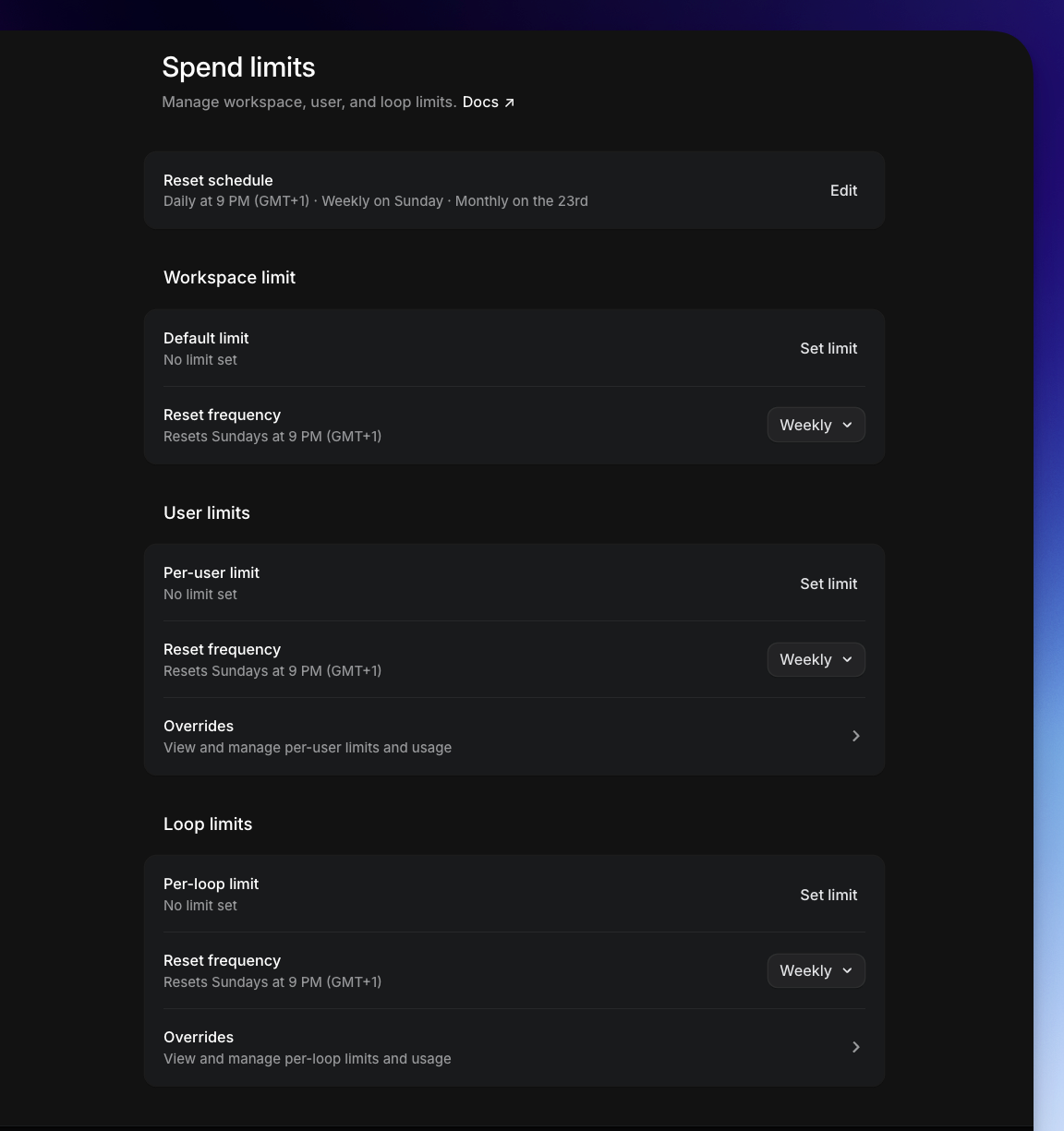This screenshot has width=1064, height=1131.
Task: Click 'View and manage per-loop limits and usage'
Action: (308, 1058)
